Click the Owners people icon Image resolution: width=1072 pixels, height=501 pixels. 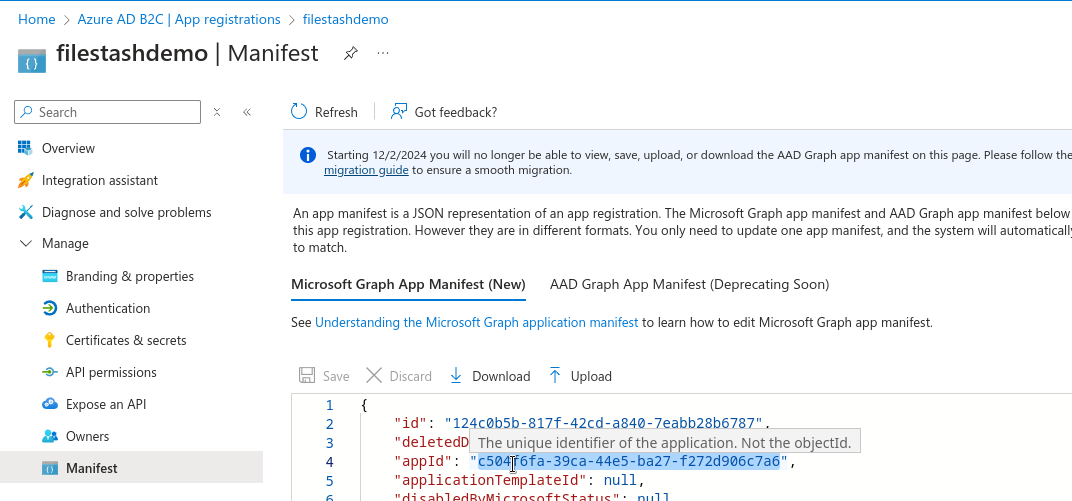[50, 436]
